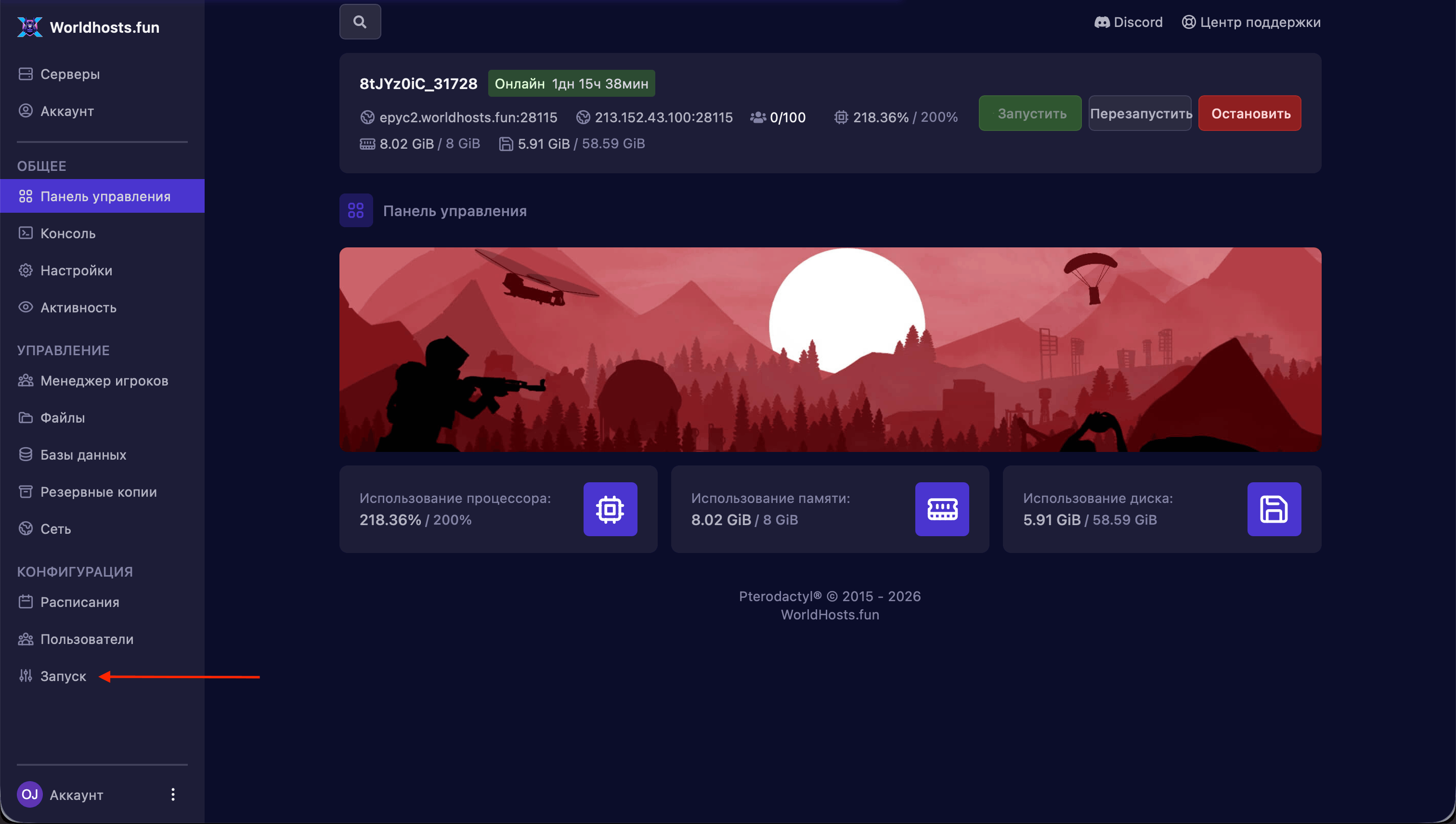1456x824 pixels.
Task: Click the Панель управления grid icon in the page header
Action: tap(356, 210)
